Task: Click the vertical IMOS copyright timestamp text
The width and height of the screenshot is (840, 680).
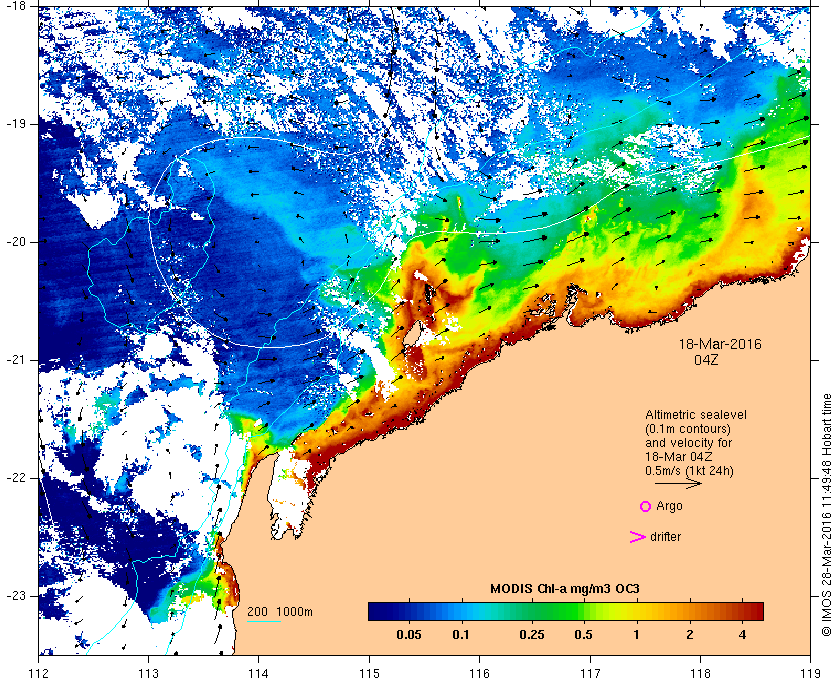Action: pos(827,515)
